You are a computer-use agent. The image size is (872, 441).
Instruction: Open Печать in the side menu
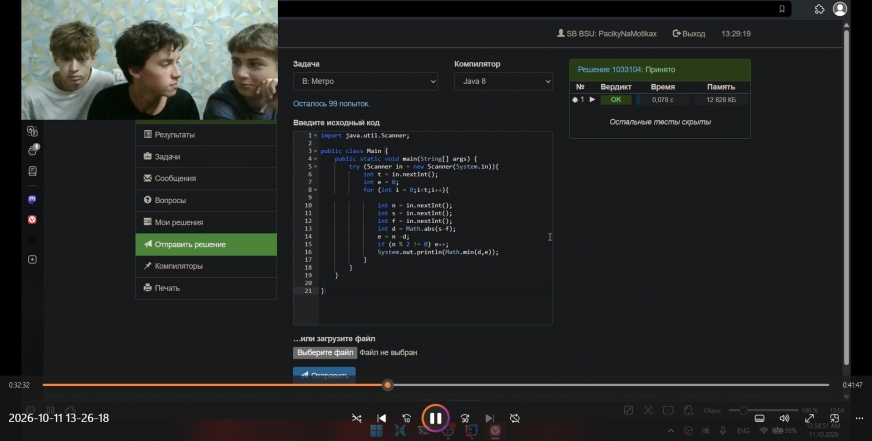tap(206, 288)
